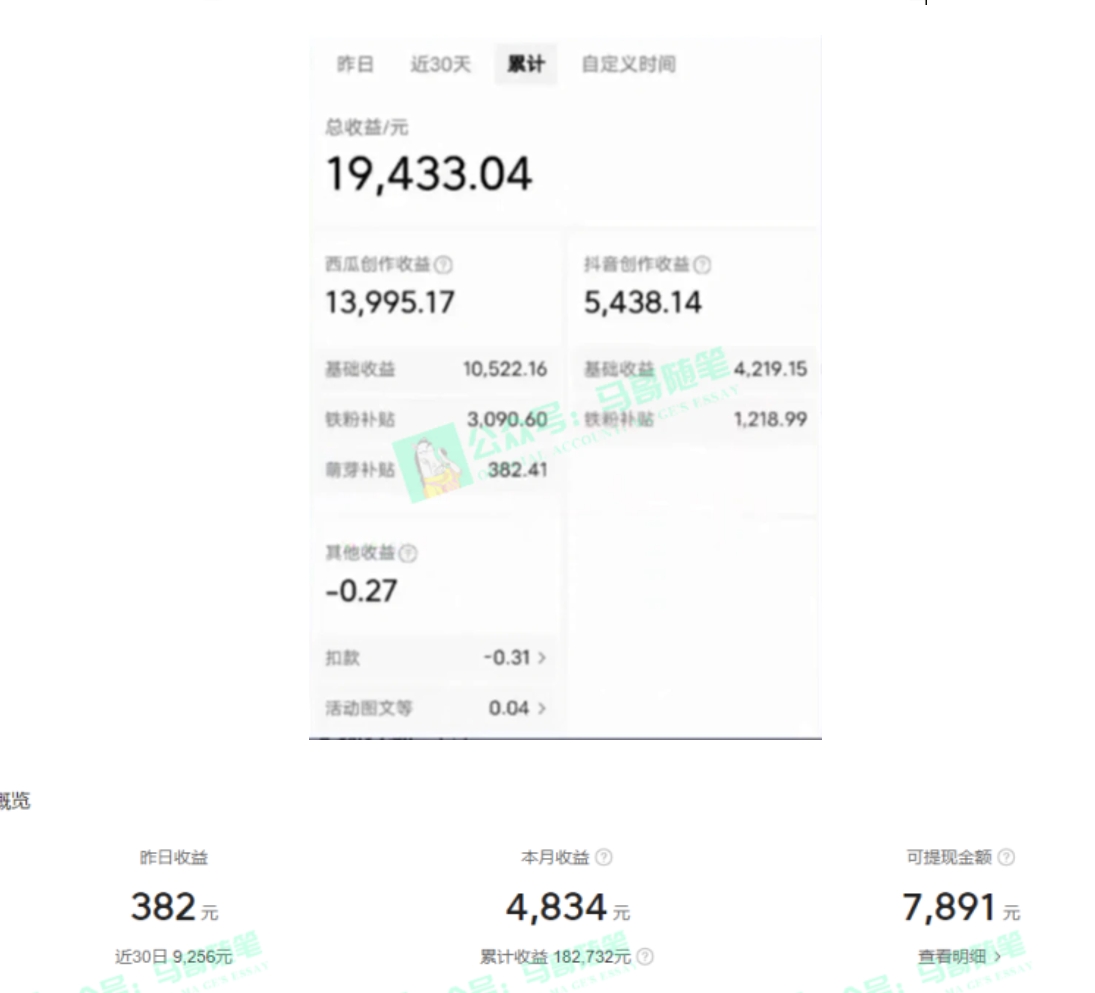This screenshot has height=993, width=1095.
Task: Click help icon beside 抖音创作收益
Action: [x=703, y=265]
